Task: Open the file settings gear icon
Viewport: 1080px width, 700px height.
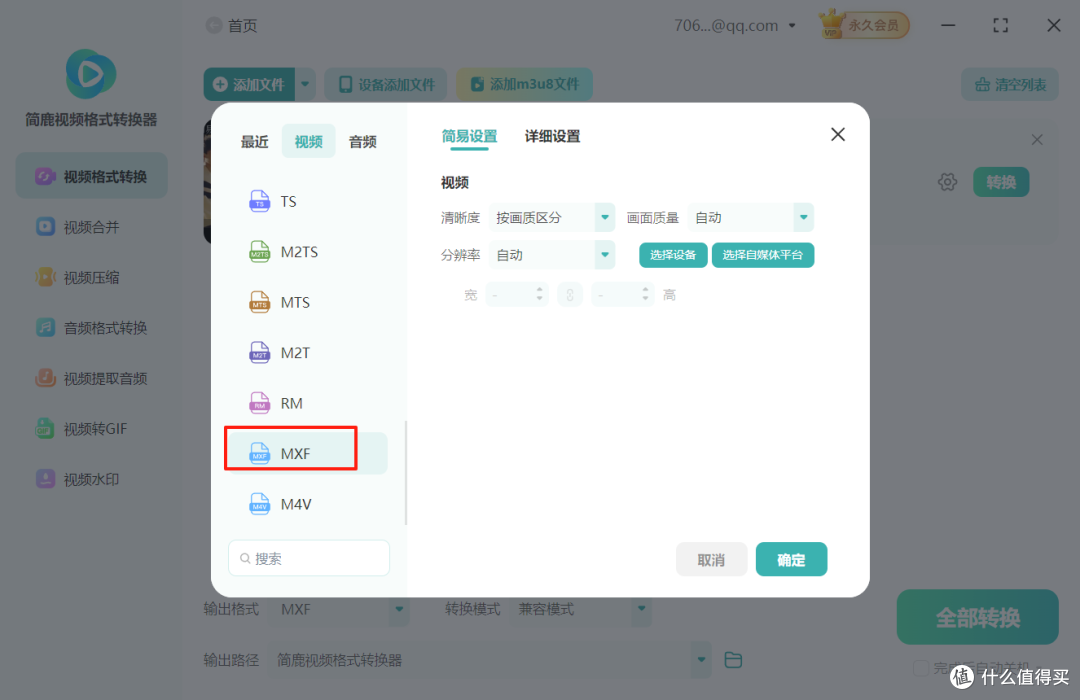Action: click(x=948, y=182)
